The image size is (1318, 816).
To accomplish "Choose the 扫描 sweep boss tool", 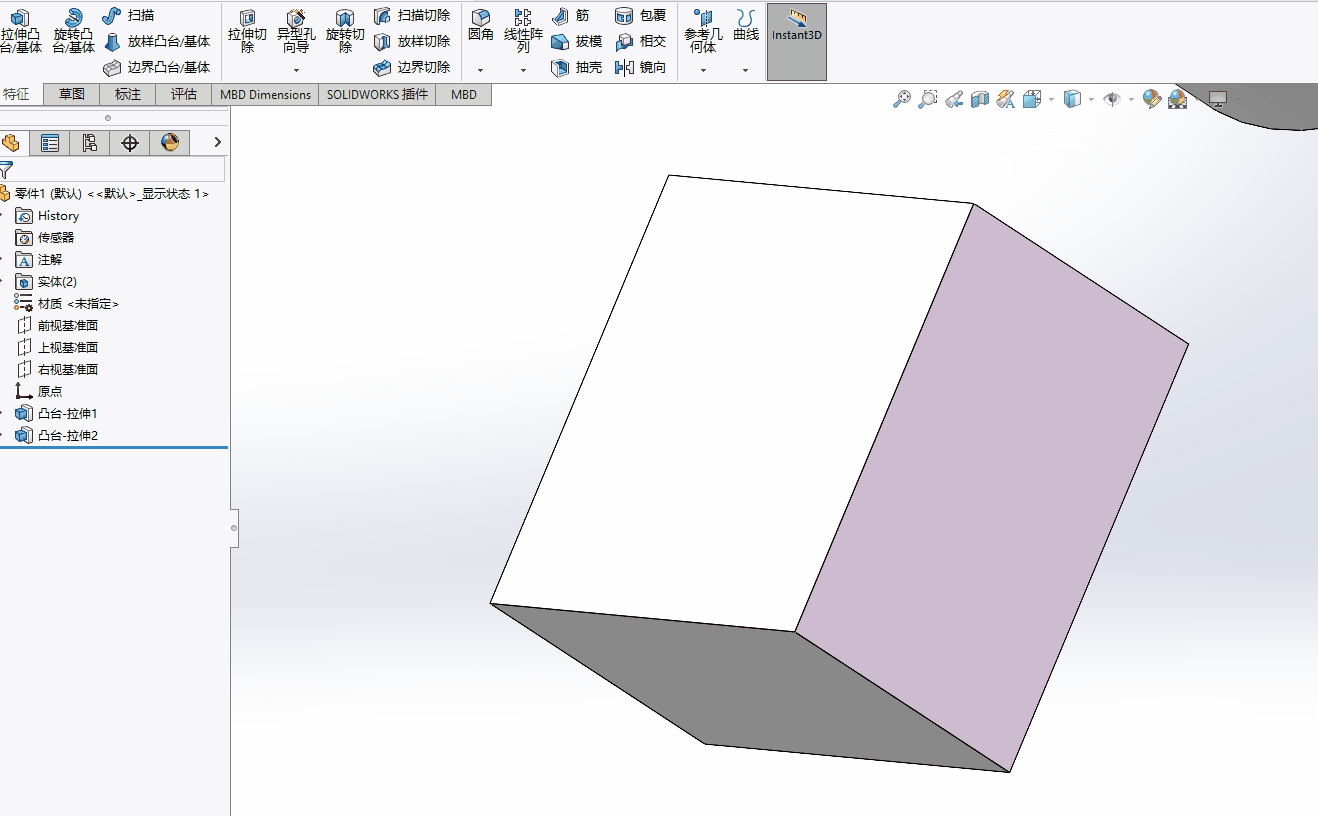I will click(x=128, y=15).
